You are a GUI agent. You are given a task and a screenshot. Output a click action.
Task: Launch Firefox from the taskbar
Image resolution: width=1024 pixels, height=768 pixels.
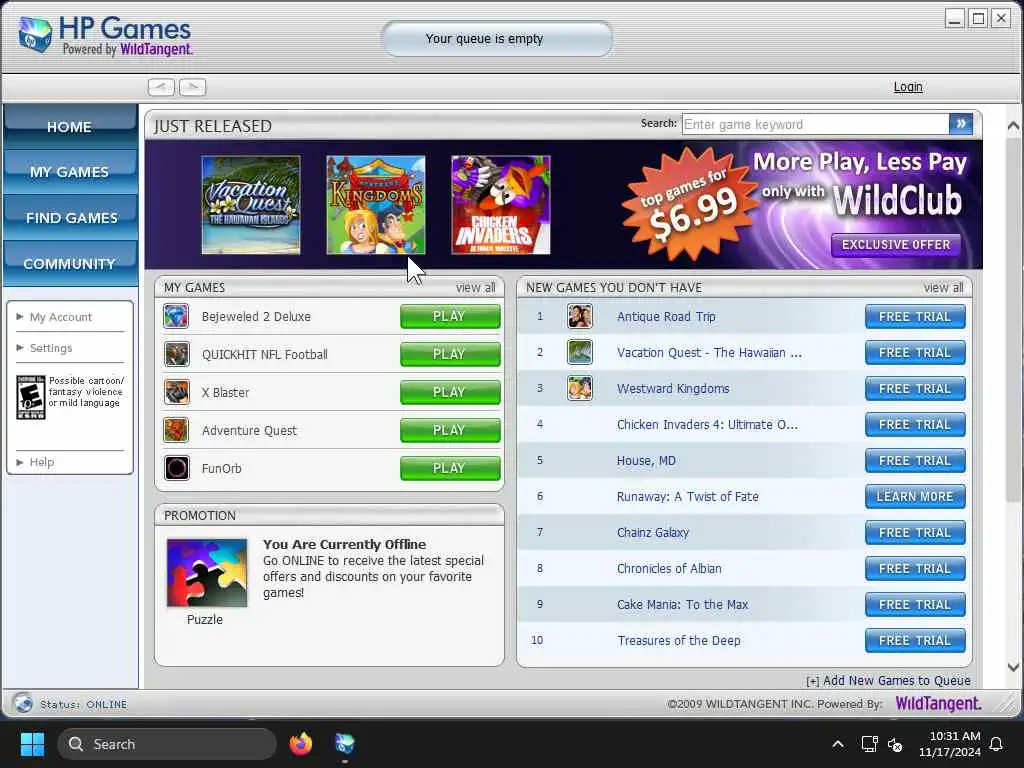point(301,744)
